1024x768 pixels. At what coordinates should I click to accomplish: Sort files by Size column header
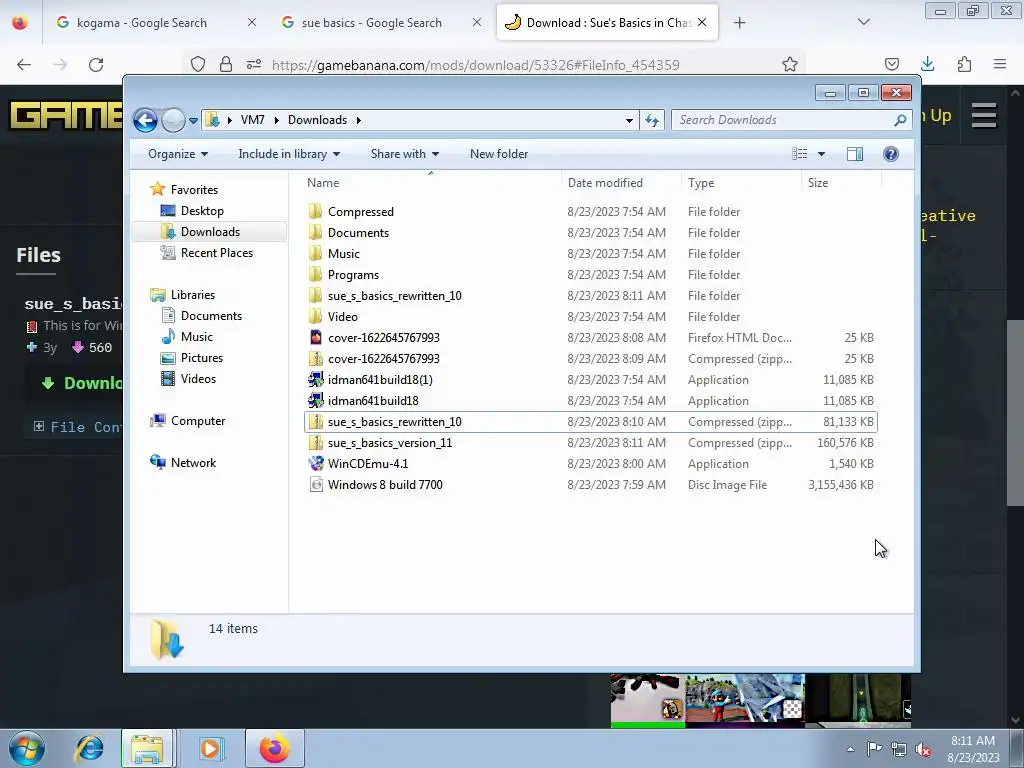point(818,183)
